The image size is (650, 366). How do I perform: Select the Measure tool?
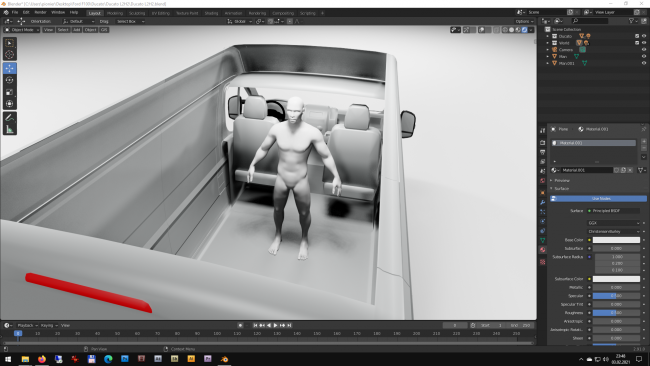10,130
